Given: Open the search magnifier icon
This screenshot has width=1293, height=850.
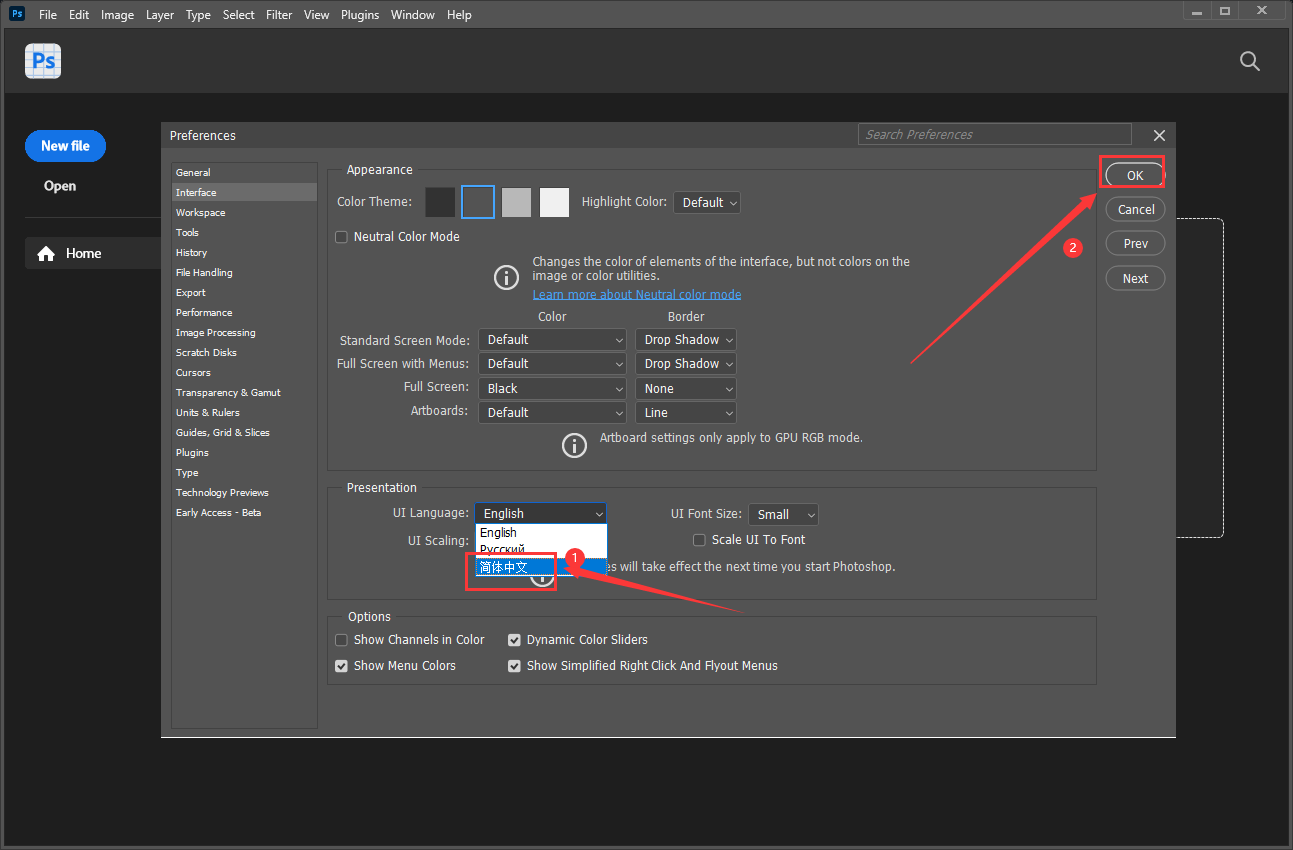Looking at the screenshot, I should click(x=1249, y=61).
